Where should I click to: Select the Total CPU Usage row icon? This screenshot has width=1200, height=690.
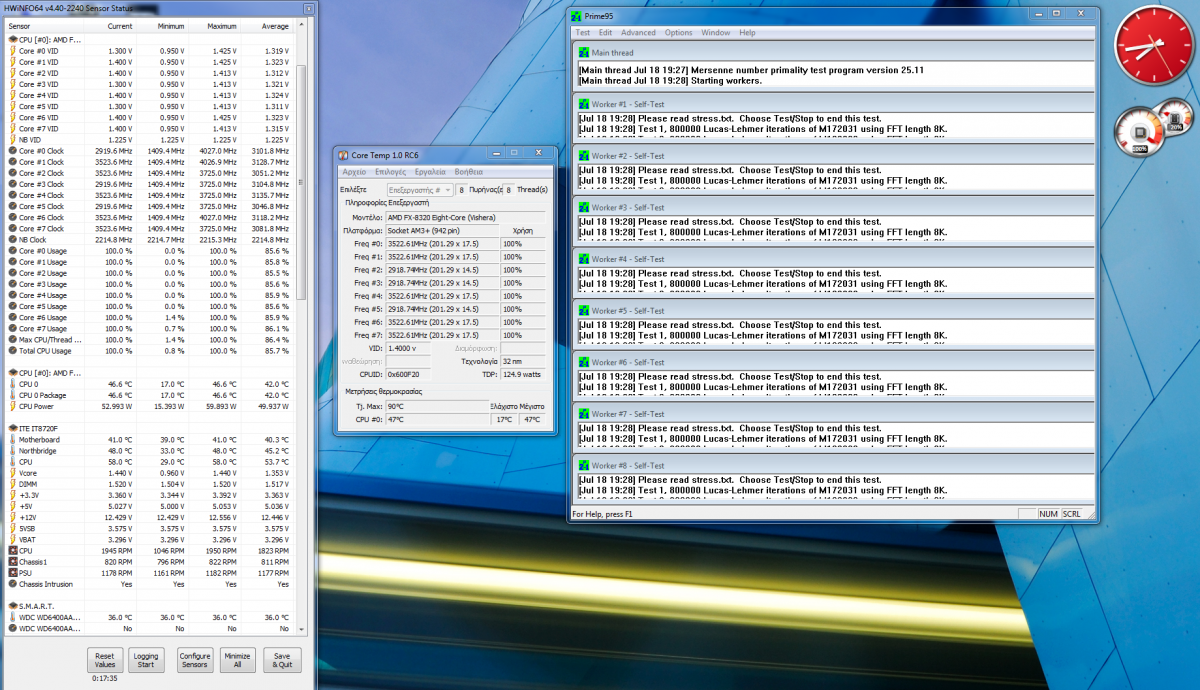pos(12,351)
